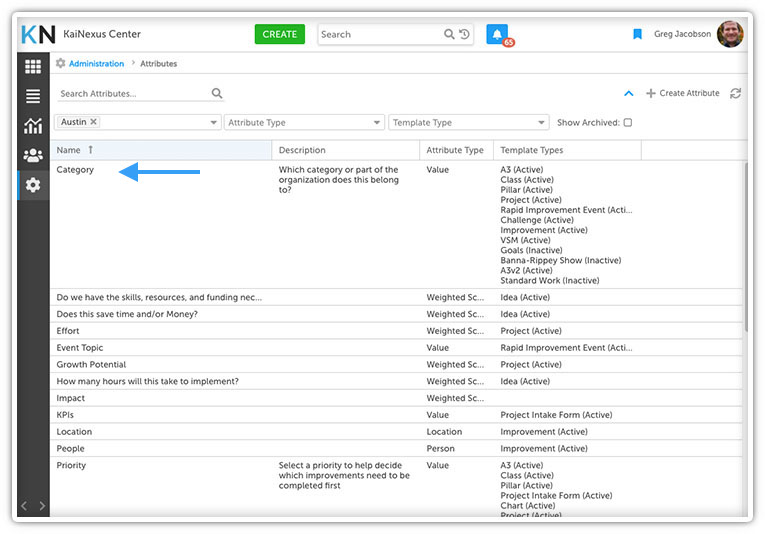Screen dimensions: 765x534
Task: Click the KaiNexus KN logo
Action: (38, 35)
